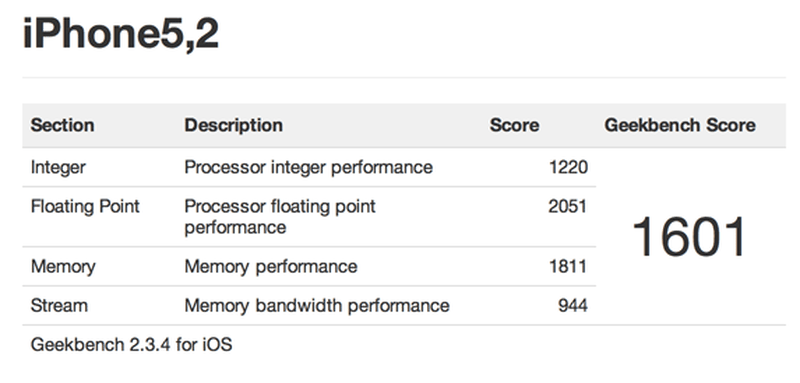Select the Integer section cell
The height and width of the screenshot is (383, 800).
58,167
